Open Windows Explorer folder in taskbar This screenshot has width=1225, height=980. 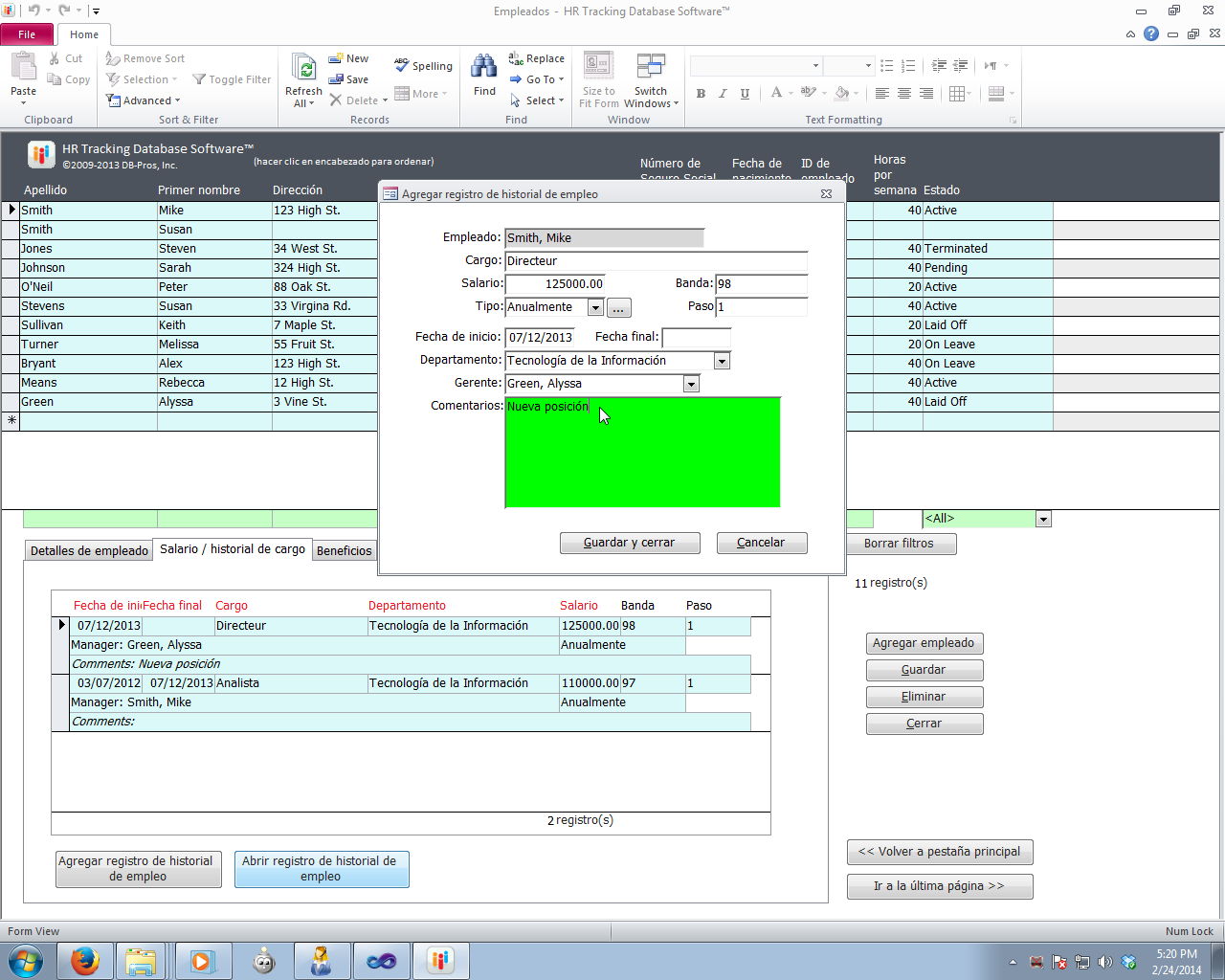141,960
